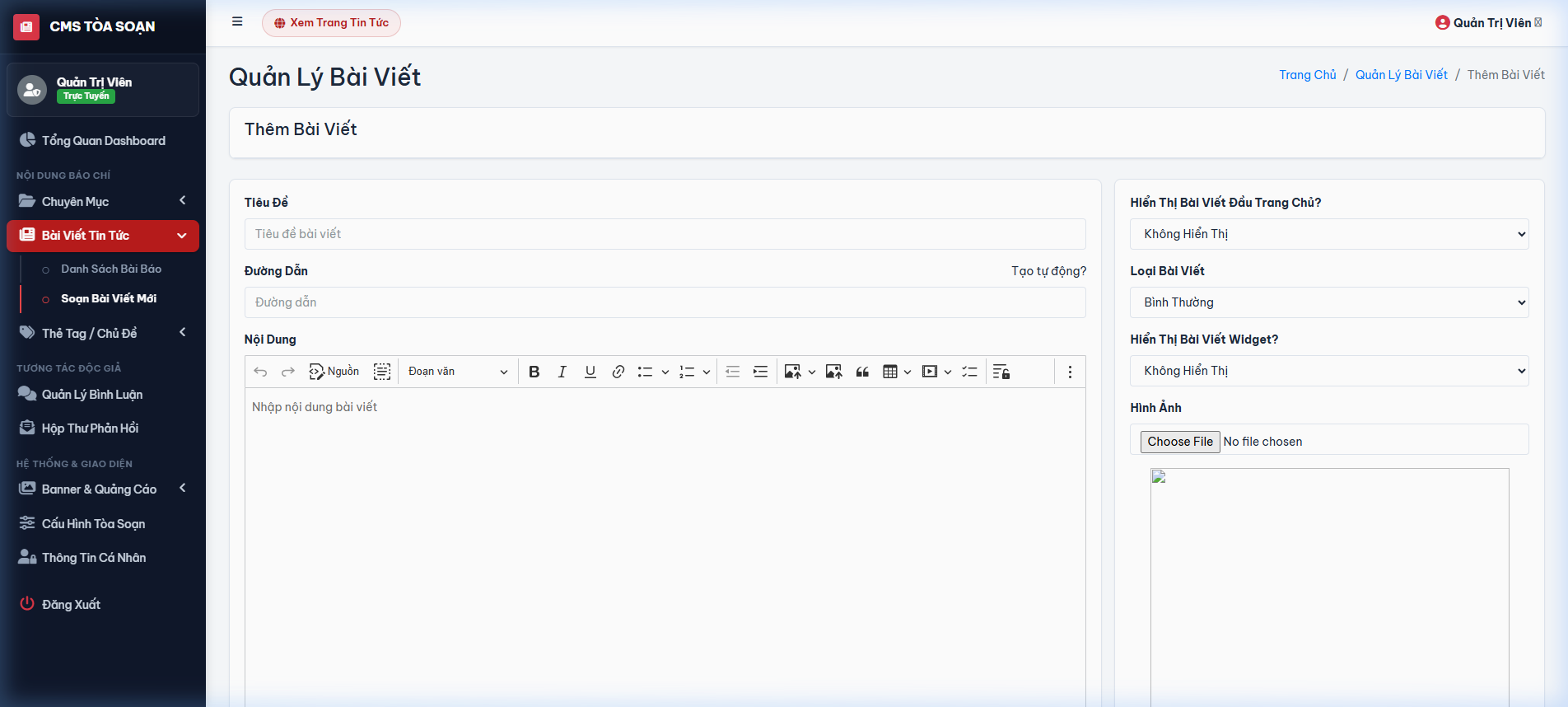Open Cấu Hình Tòa Soạn settings

click(x=103, y=524)
